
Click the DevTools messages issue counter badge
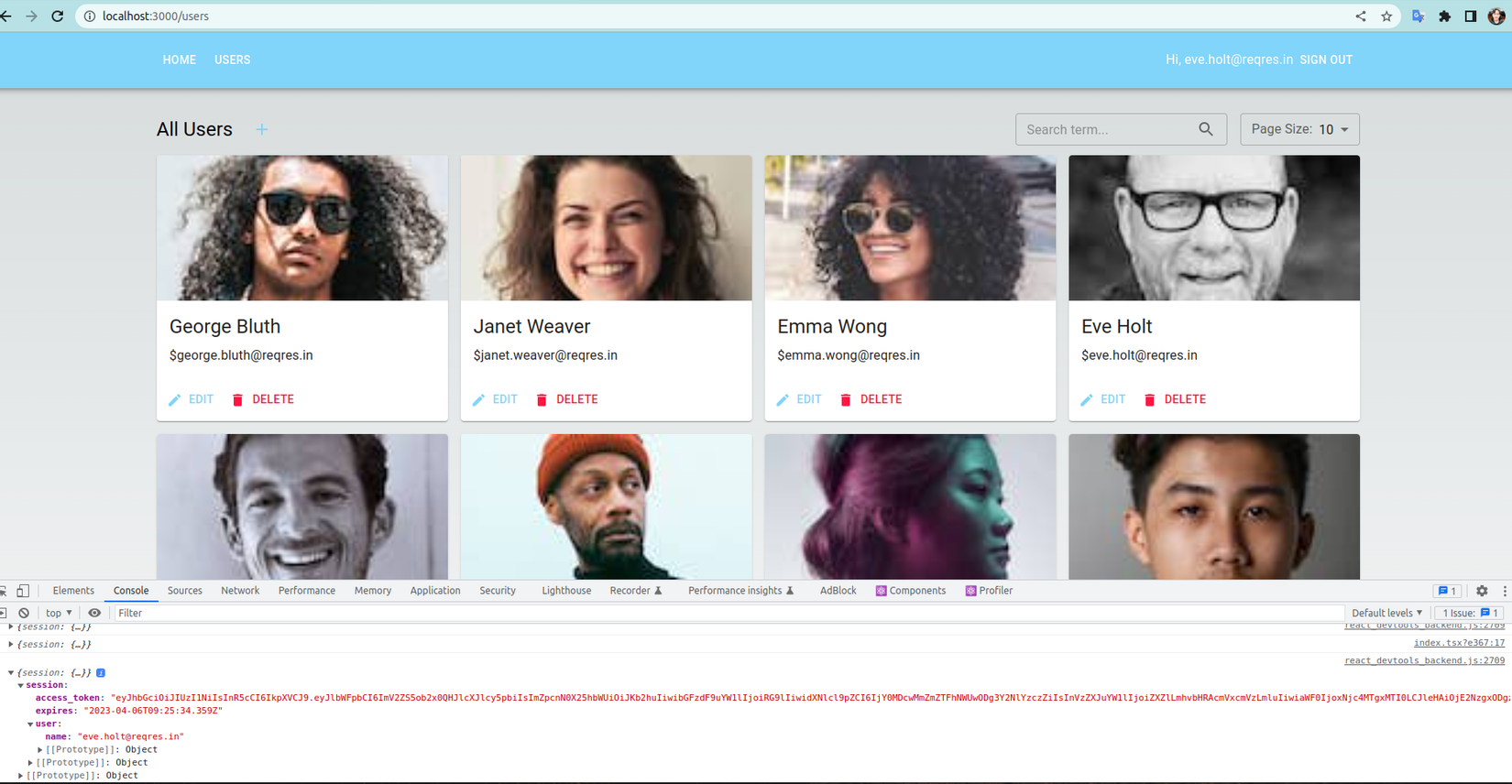coord(1447,591)
